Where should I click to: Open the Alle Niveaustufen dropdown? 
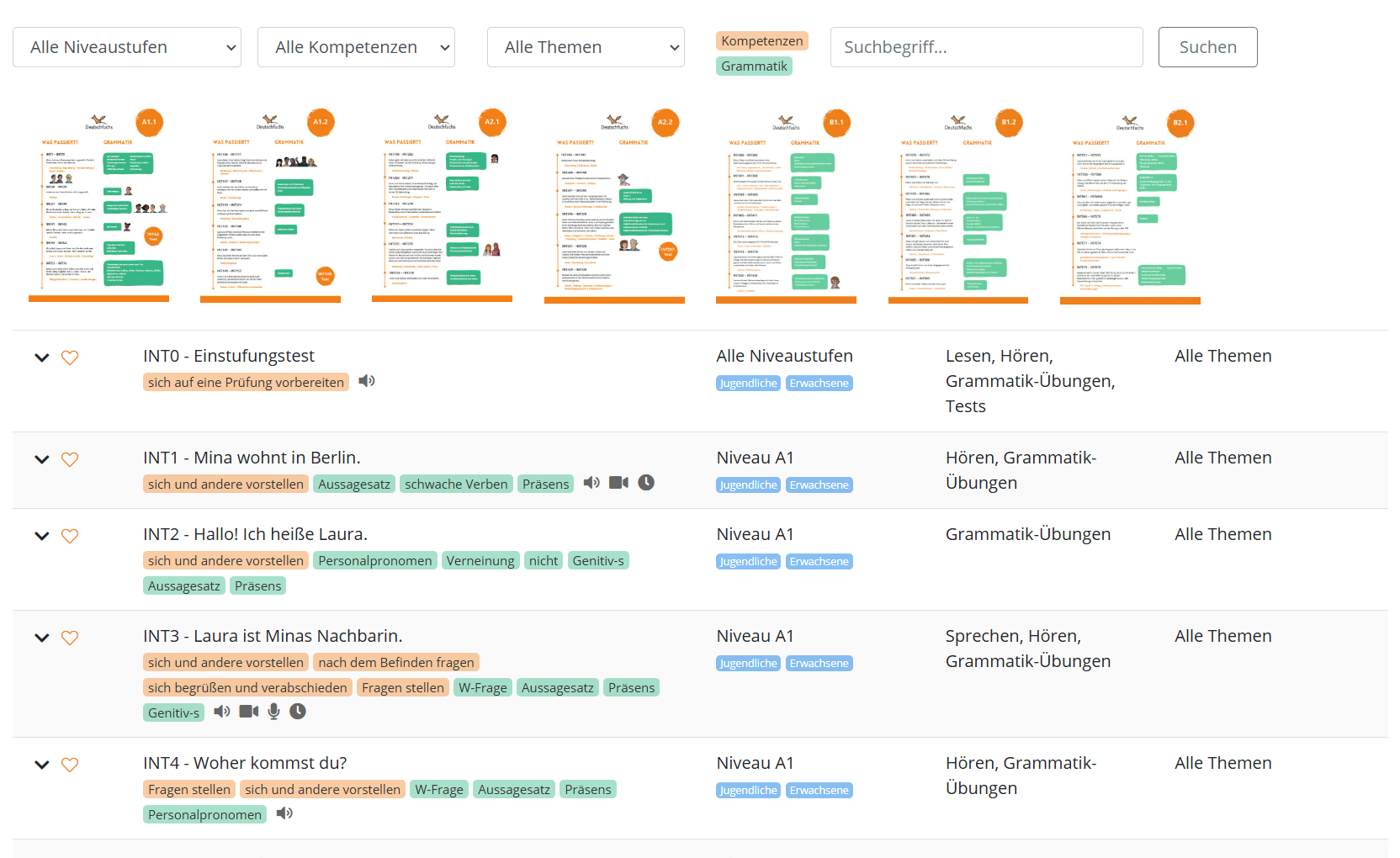127,47
